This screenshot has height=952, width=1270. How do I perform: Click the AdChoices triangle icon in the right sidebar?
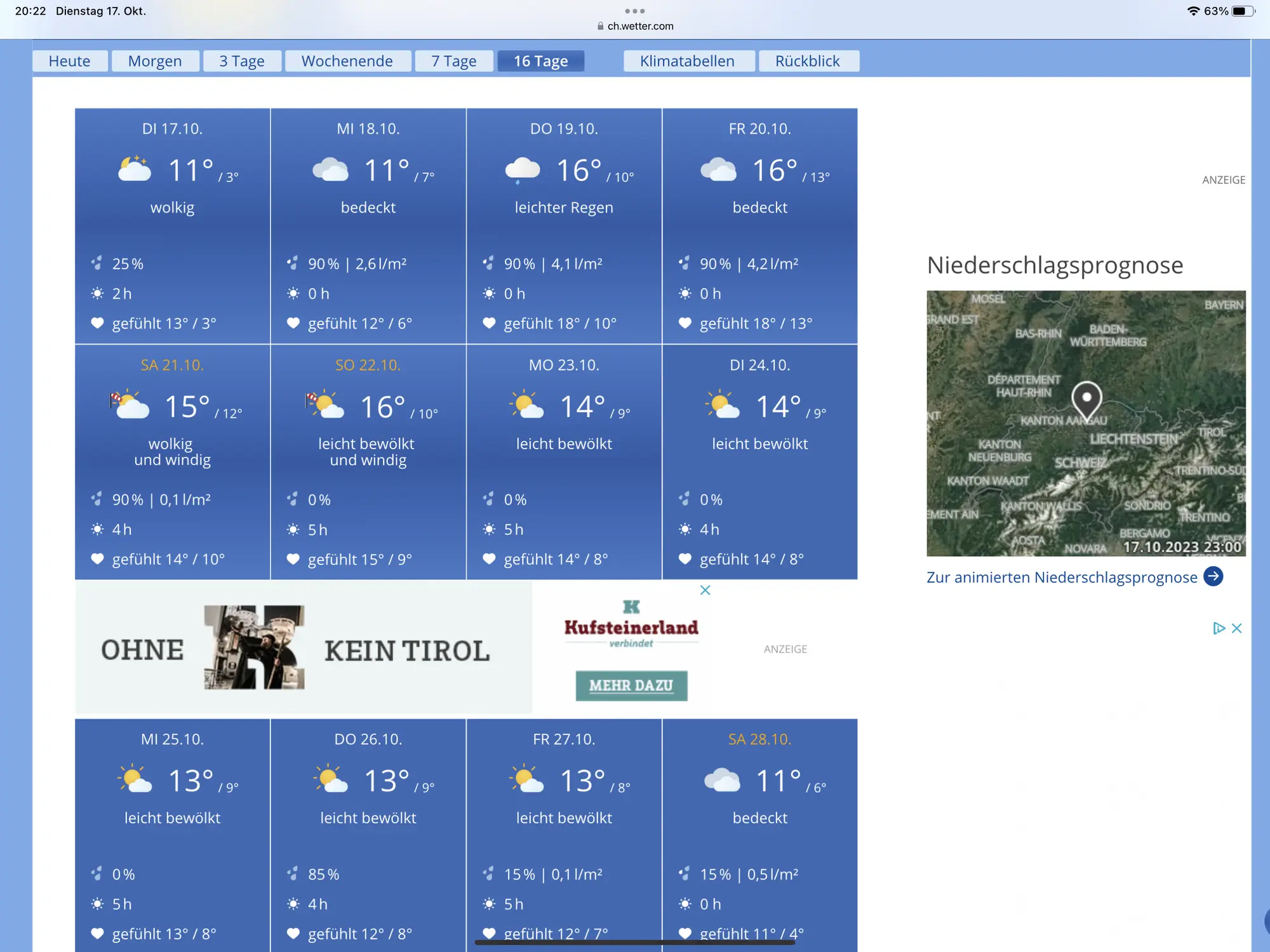(1218, 628)
